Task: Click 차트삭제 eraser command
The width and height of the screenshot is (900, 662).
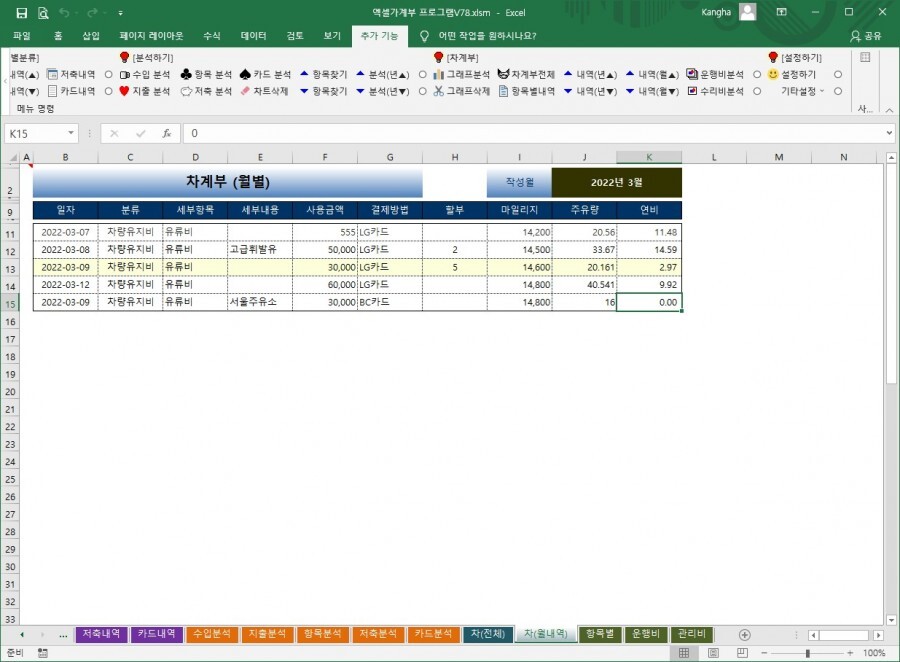Action: coord(264,91)
